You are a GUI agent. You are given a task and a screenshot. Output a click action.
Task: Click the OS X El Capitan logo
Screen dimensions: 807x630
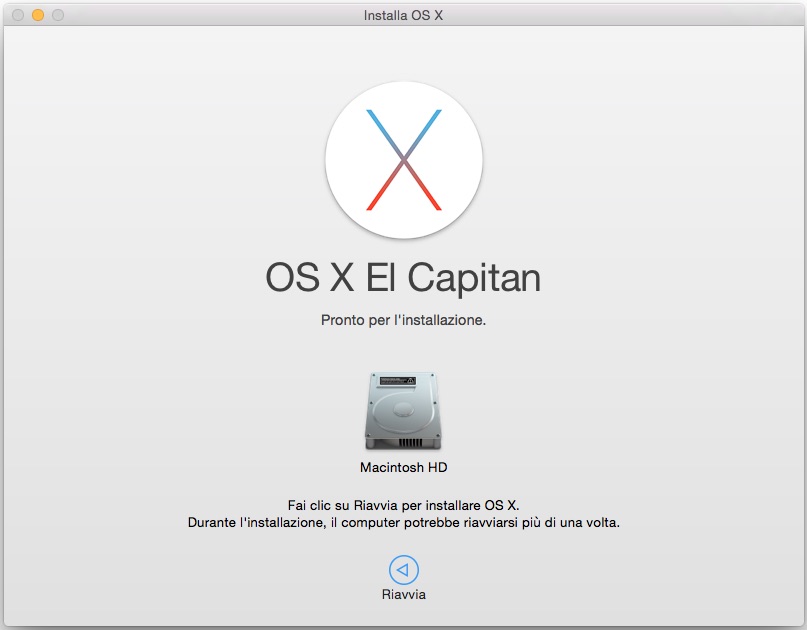pos(404,160)
